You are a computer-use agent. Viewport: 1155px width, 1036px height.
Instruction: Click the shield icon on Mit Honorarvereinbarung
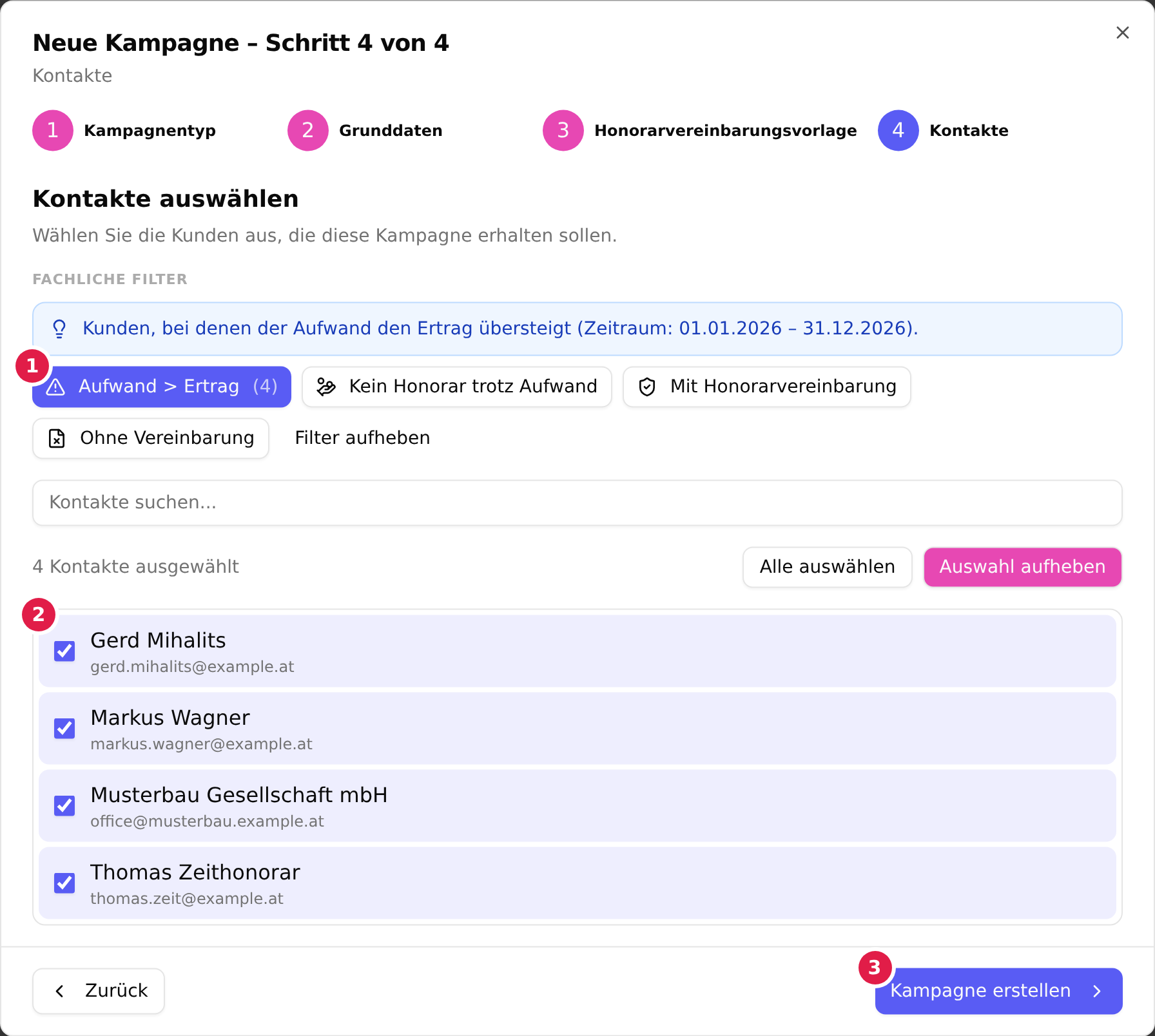(647, 387)
